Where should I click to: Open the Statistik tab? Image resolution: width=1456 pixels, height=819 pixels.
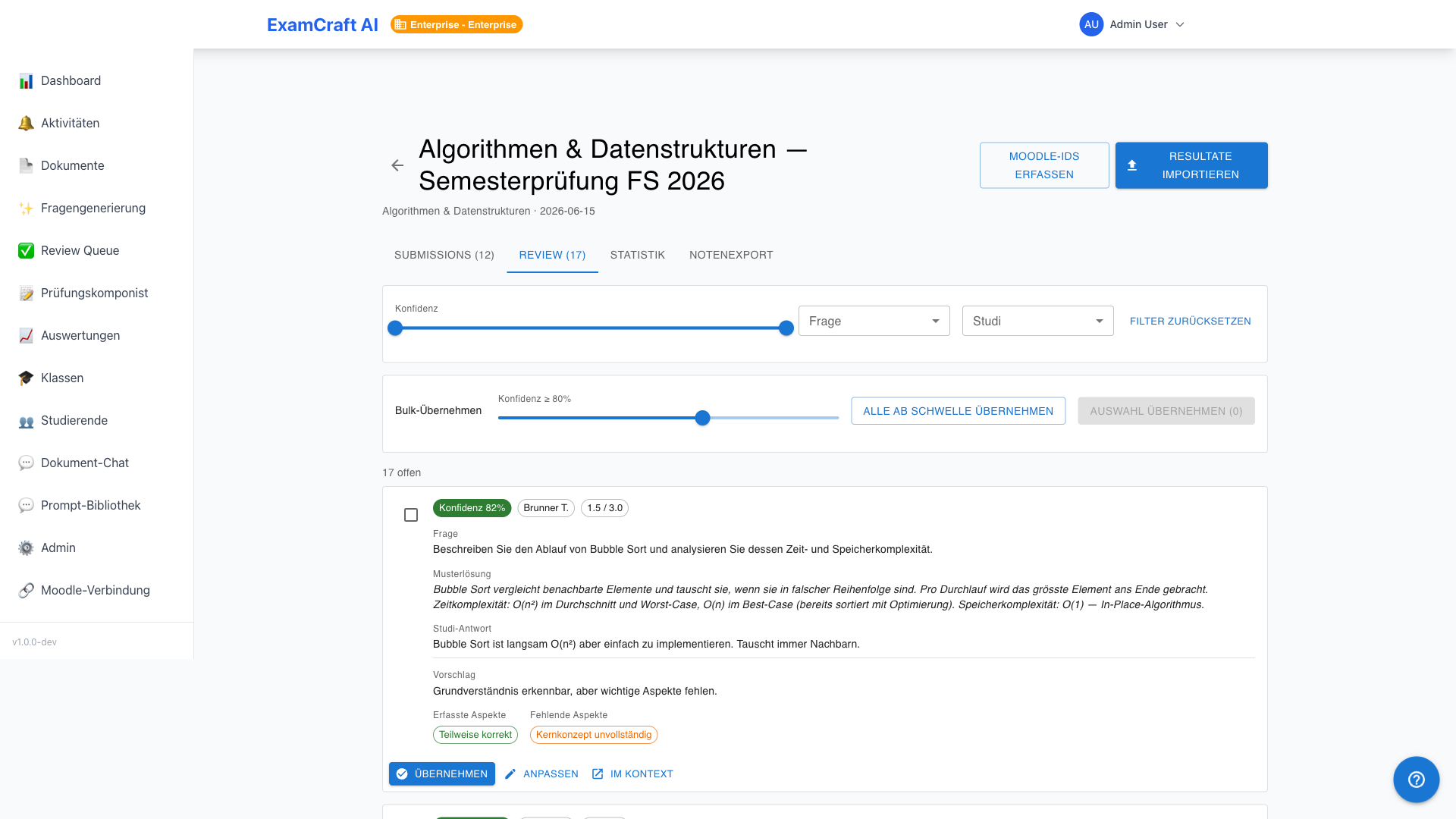637,255
